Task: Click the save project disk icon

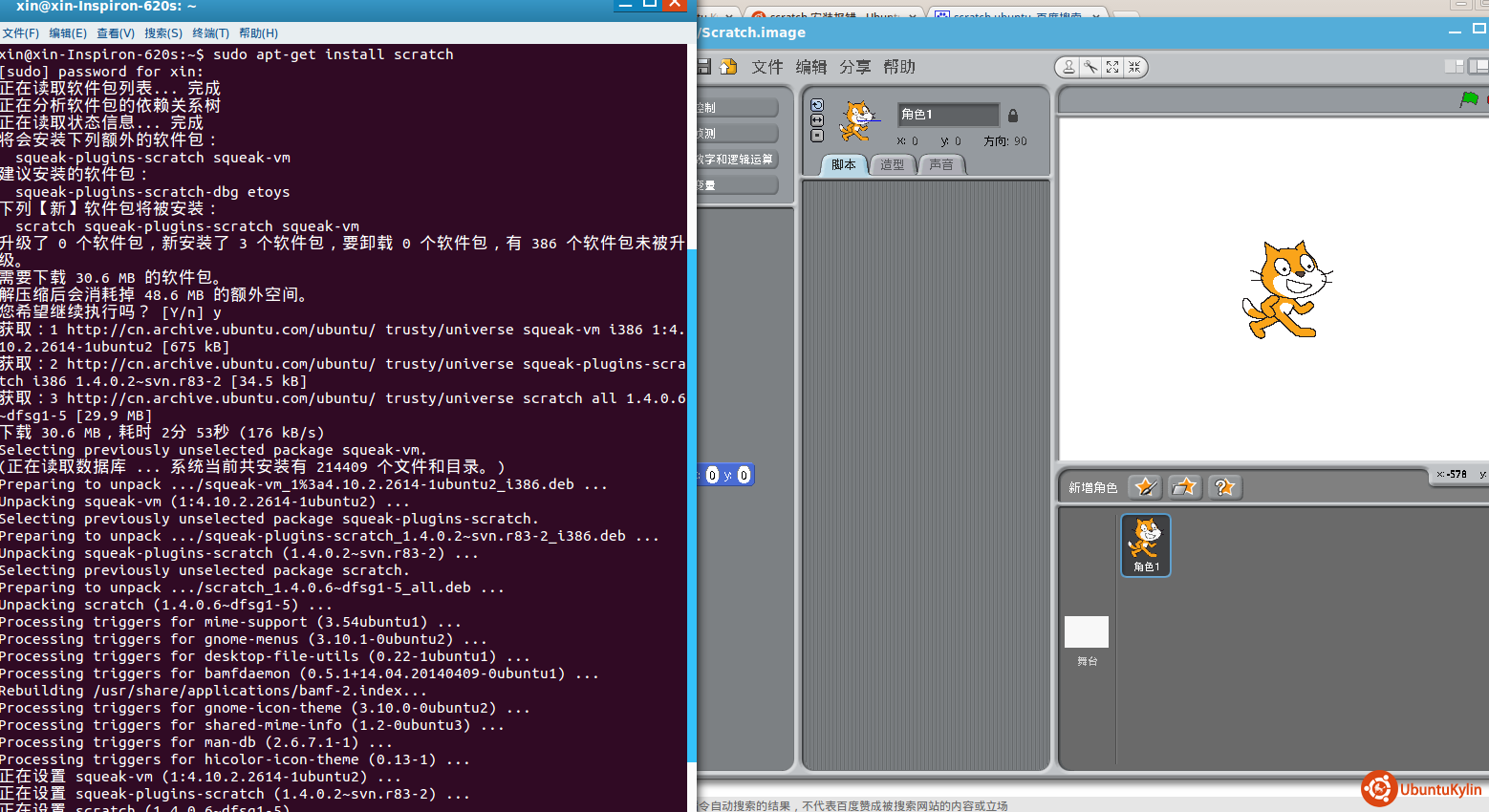Action: [x=704, y=67]
